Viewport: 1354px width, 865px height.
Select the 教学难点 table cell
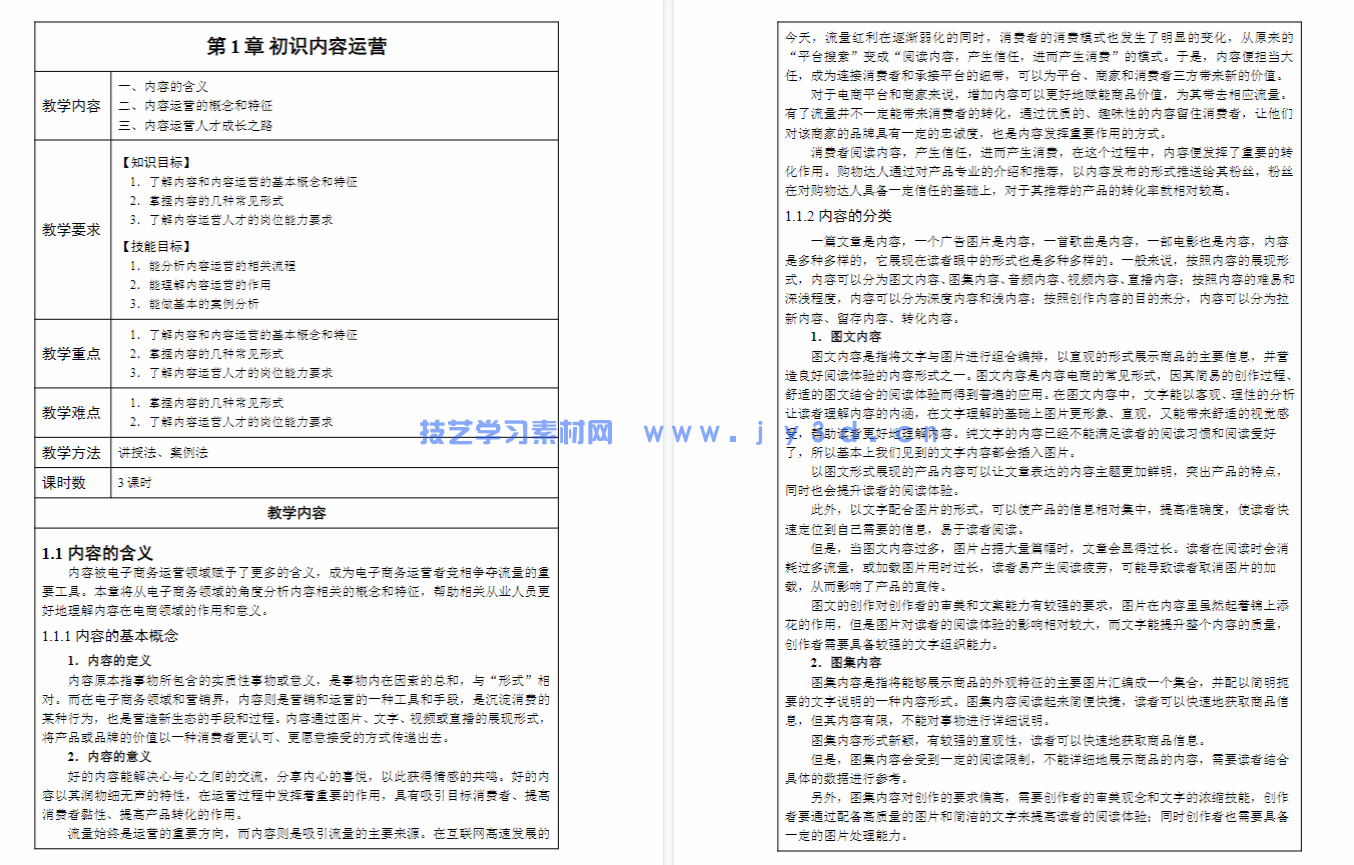click(x=71, y=412)
